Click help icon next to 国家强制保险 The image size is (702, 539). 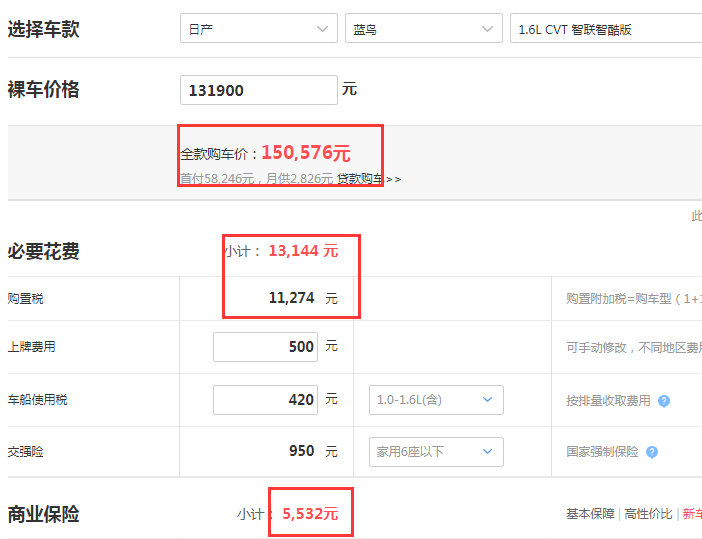[652, 452]
